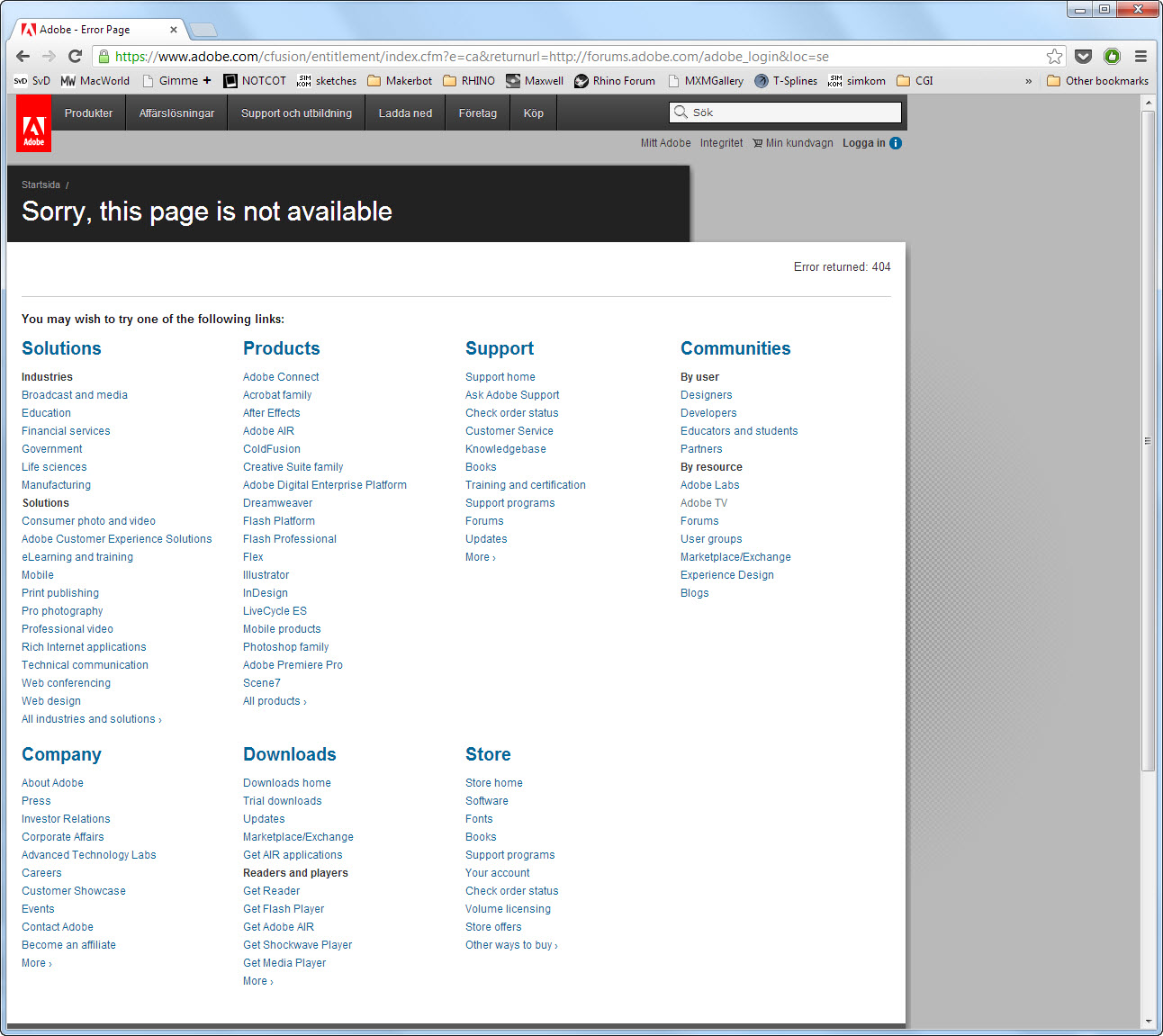Close the Adobe Error Page tab
Screen dimensions: 1163x1036
coord(174,30)
